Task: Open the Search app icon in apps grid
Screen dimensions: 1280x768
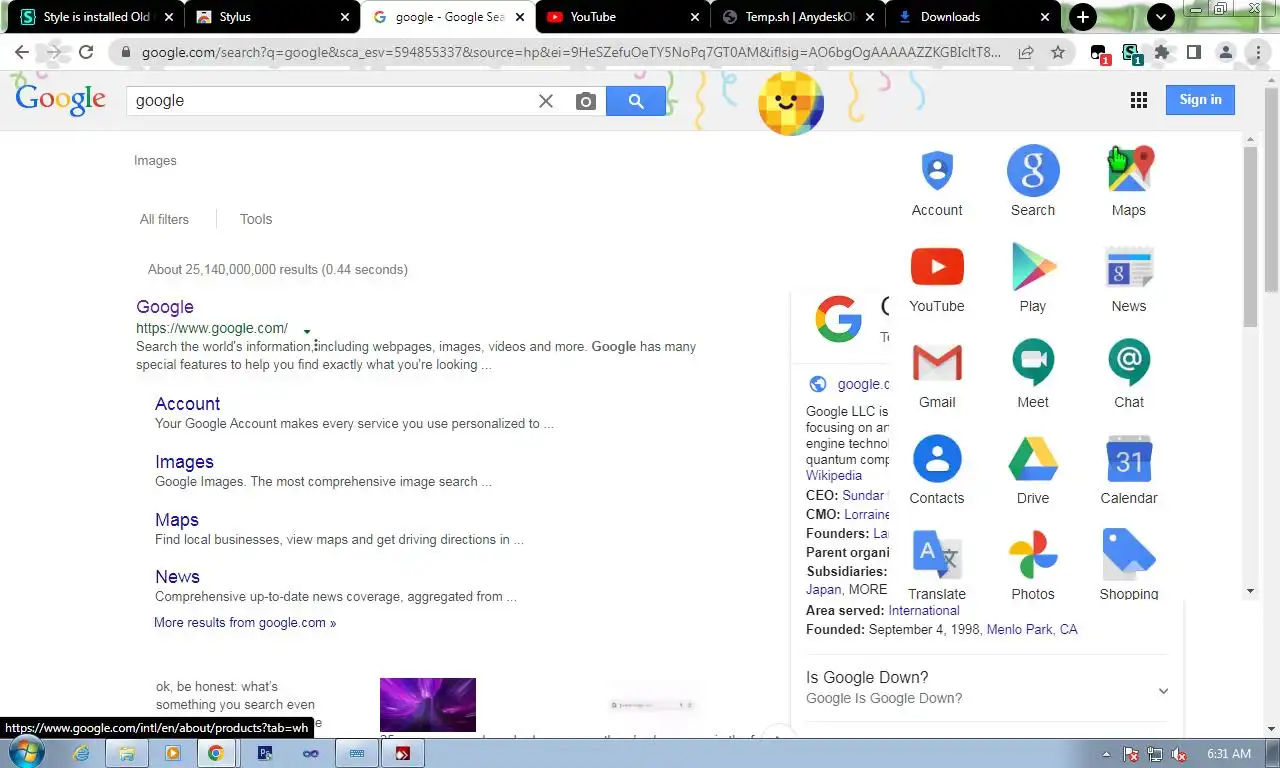Action: (1033, 172)
